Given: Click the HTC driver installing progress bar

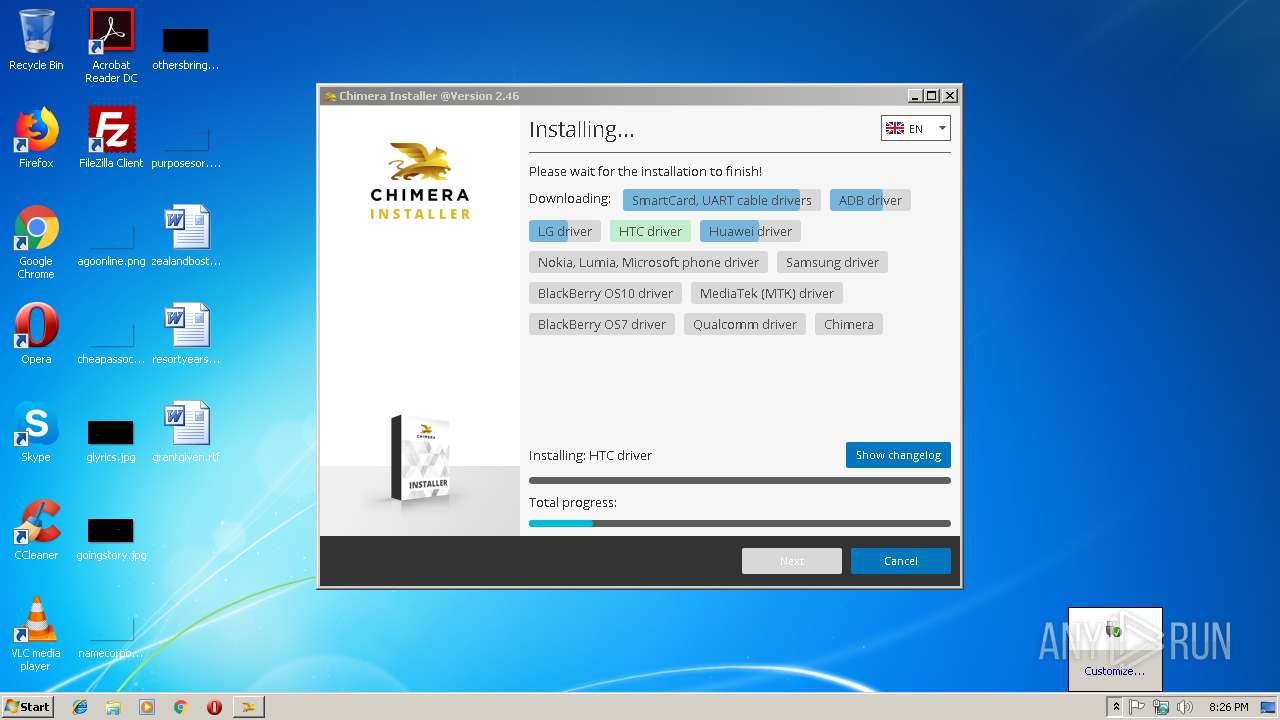Looking at the screenshot, I should tap(740, 481).
